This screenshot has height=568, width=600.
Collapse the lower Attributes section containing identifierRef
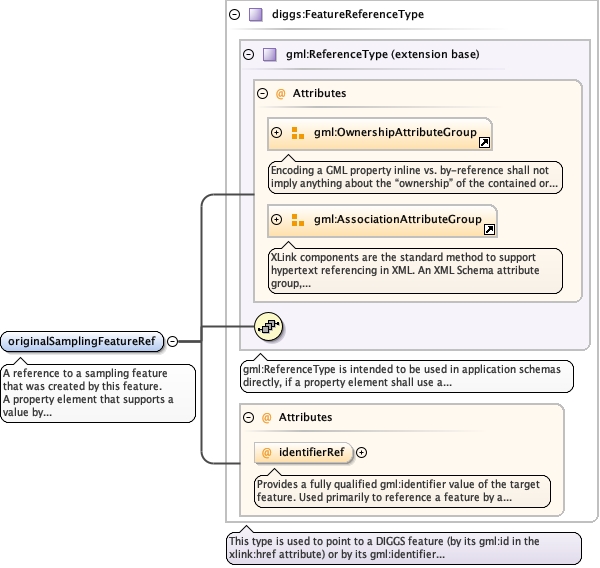248,417
